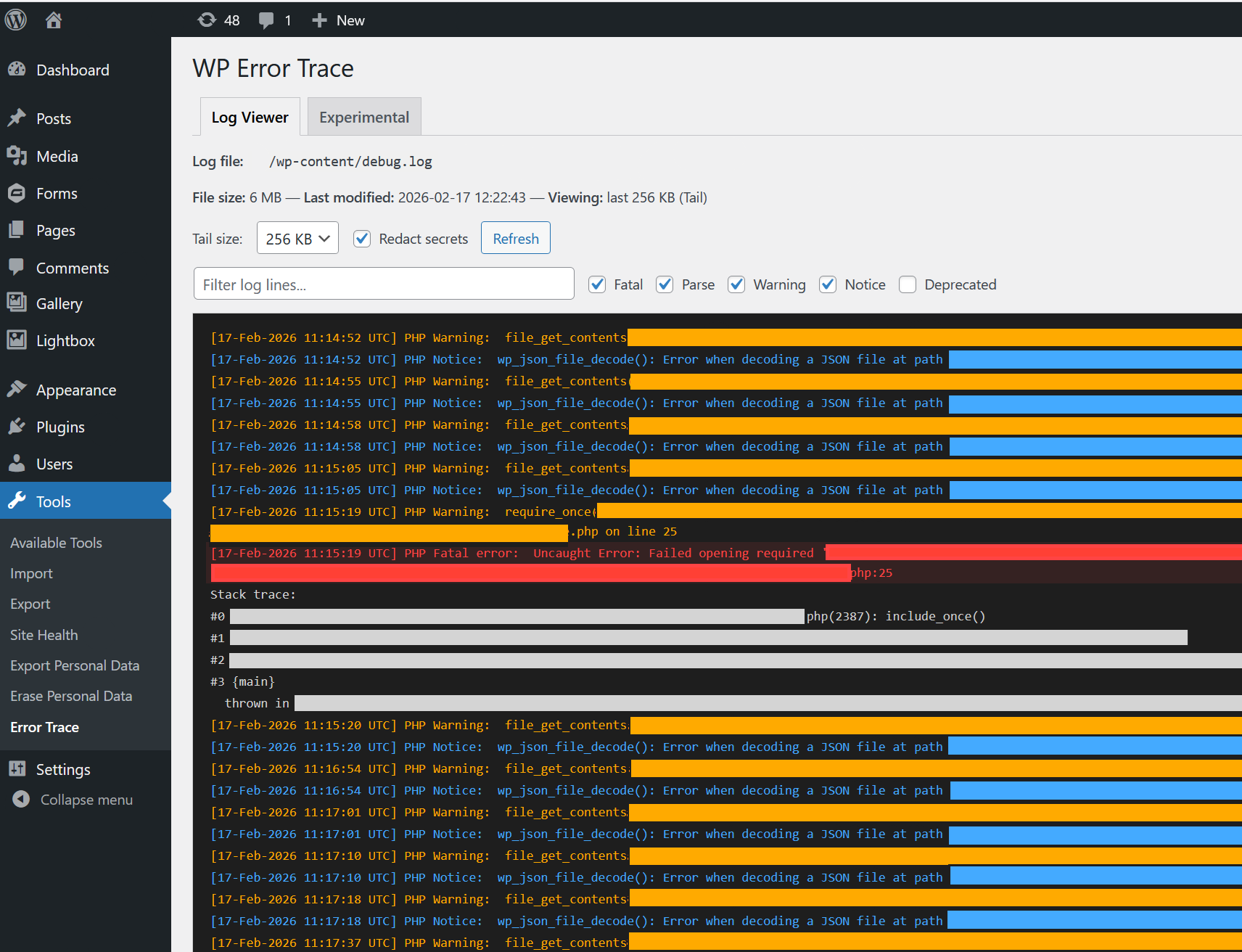Click the Plugins icon in sidebar
This screenshot has height=952, width=1242.
pos(17,427)
